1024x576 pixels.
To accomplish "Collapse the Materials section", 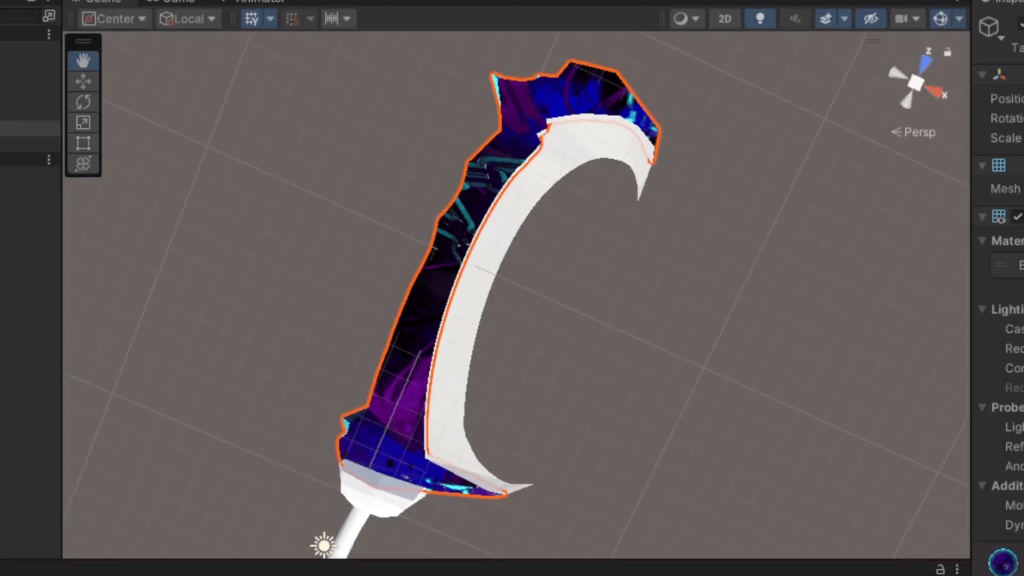I will click(982, 241).
